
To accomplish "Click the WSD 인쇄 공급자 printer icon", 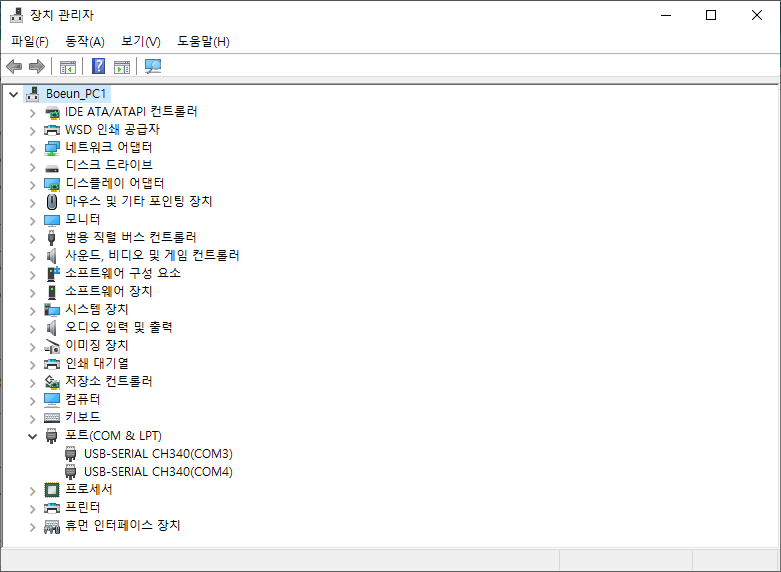I will pyautogui.click(x=52, y=130).
